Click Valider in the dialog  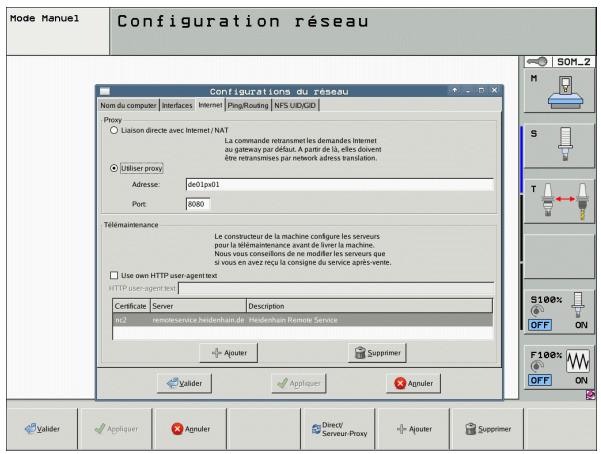[184, 383]
